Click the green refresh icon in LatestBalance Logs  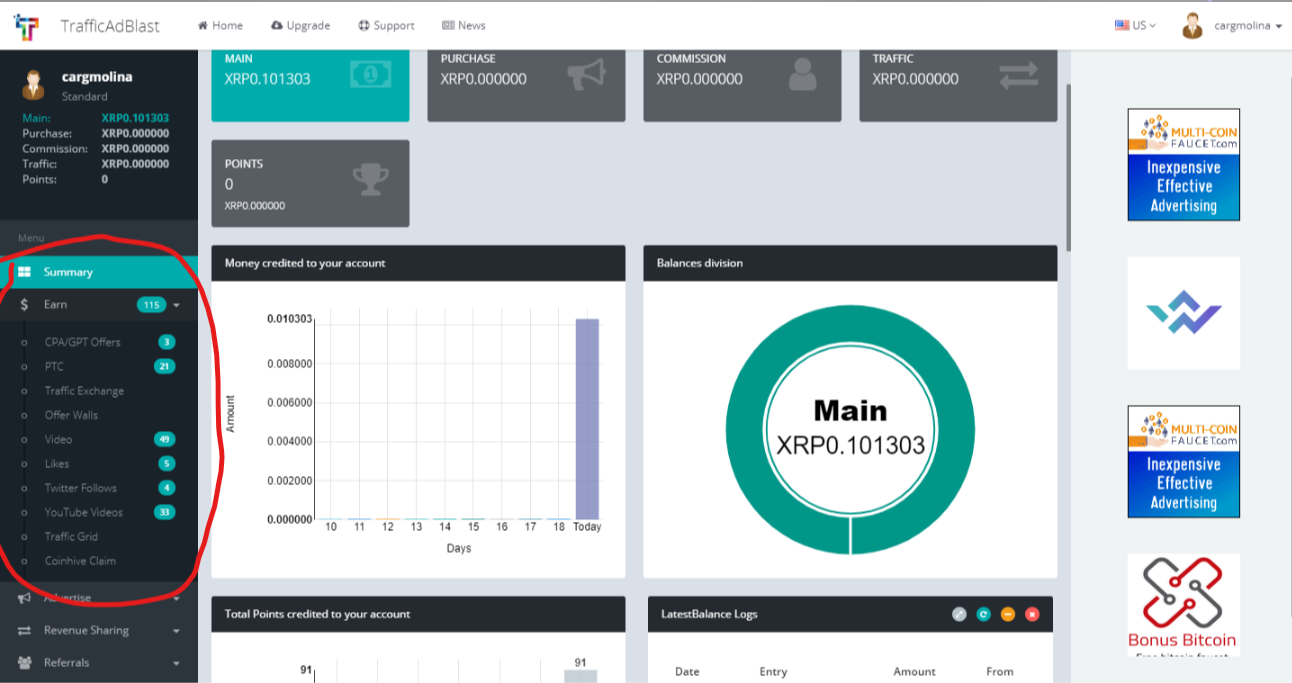tap(983, 614)
